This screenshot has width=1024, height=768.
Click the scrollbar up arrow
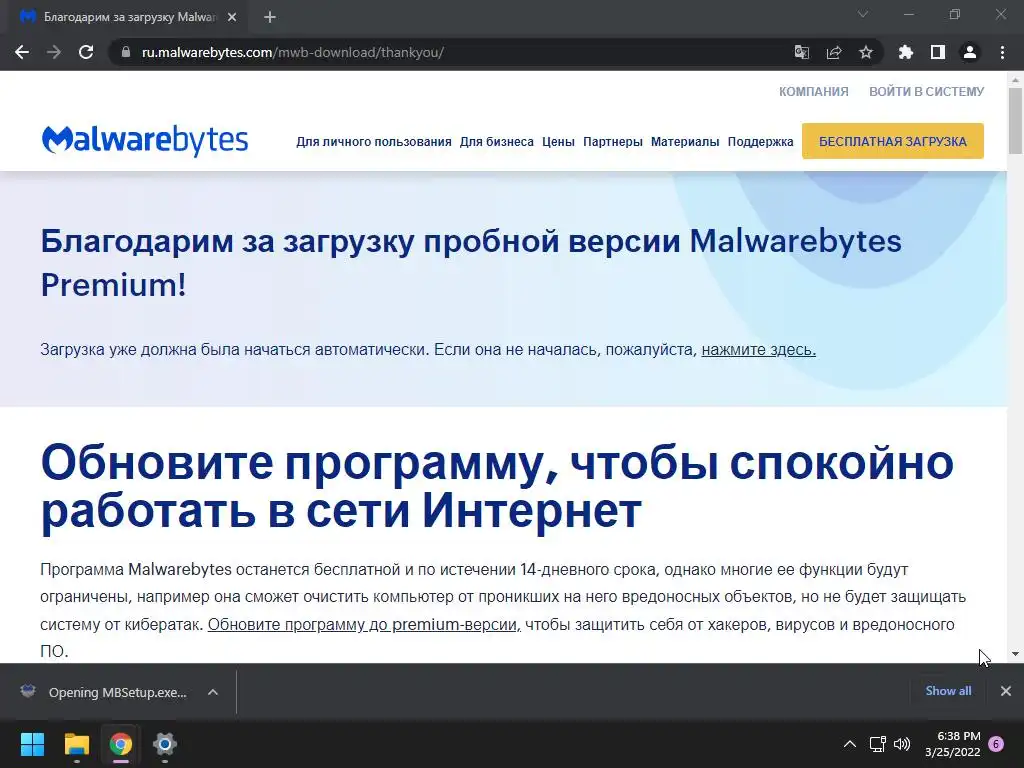click(x=1015, y=80)
